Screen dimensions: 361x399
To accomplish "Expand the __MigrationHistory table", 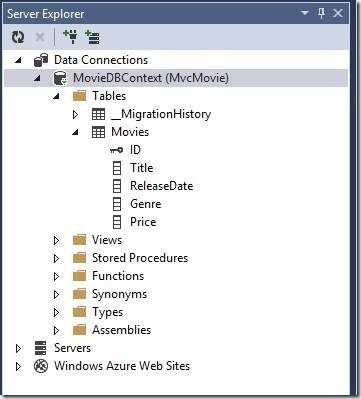I will (75, 114).
